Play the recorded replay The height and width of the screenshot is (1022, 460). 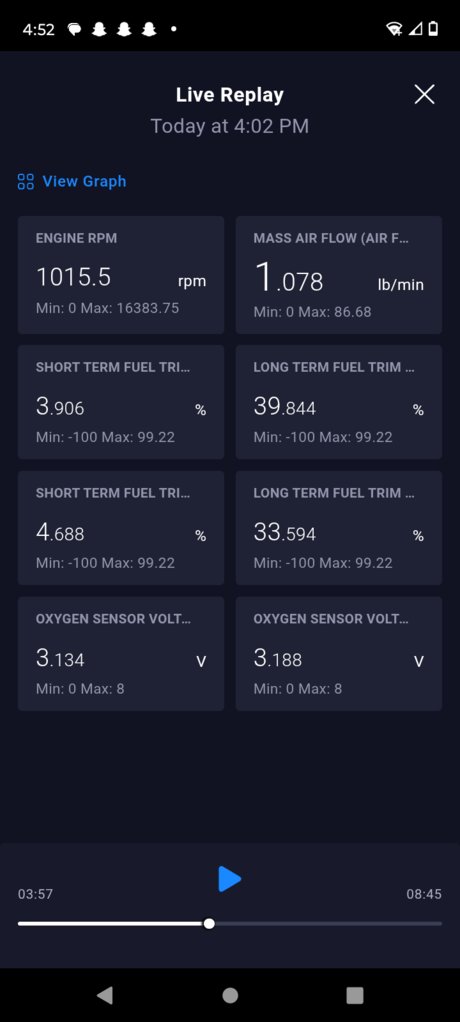pyautogui.click(x=229, y=879)
